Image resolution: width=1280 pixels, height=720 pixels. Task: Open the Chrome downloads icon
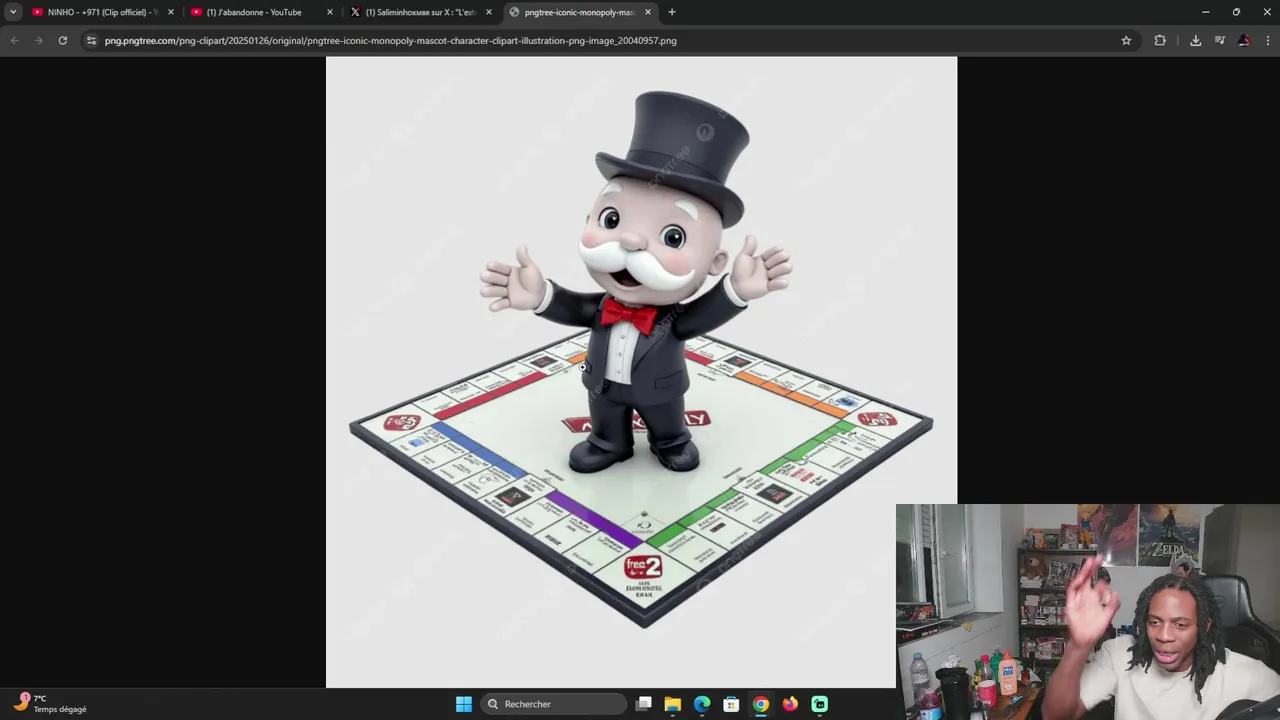click(x=1195, y=40)
